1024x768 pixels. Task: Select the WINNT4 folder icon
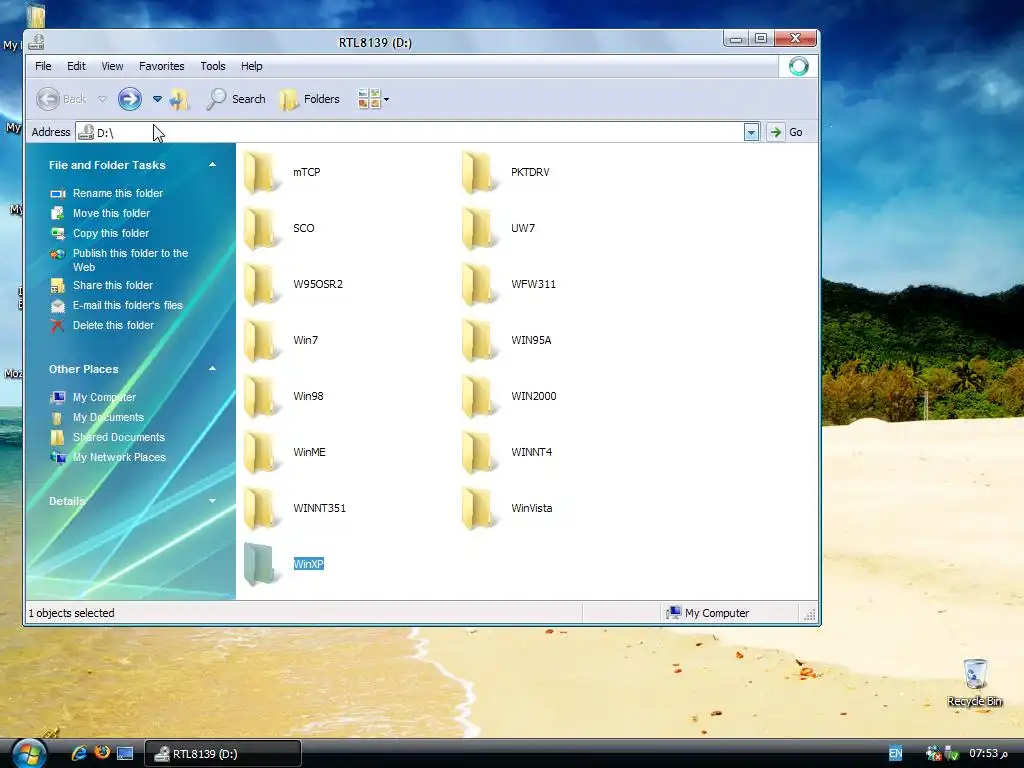479,453
